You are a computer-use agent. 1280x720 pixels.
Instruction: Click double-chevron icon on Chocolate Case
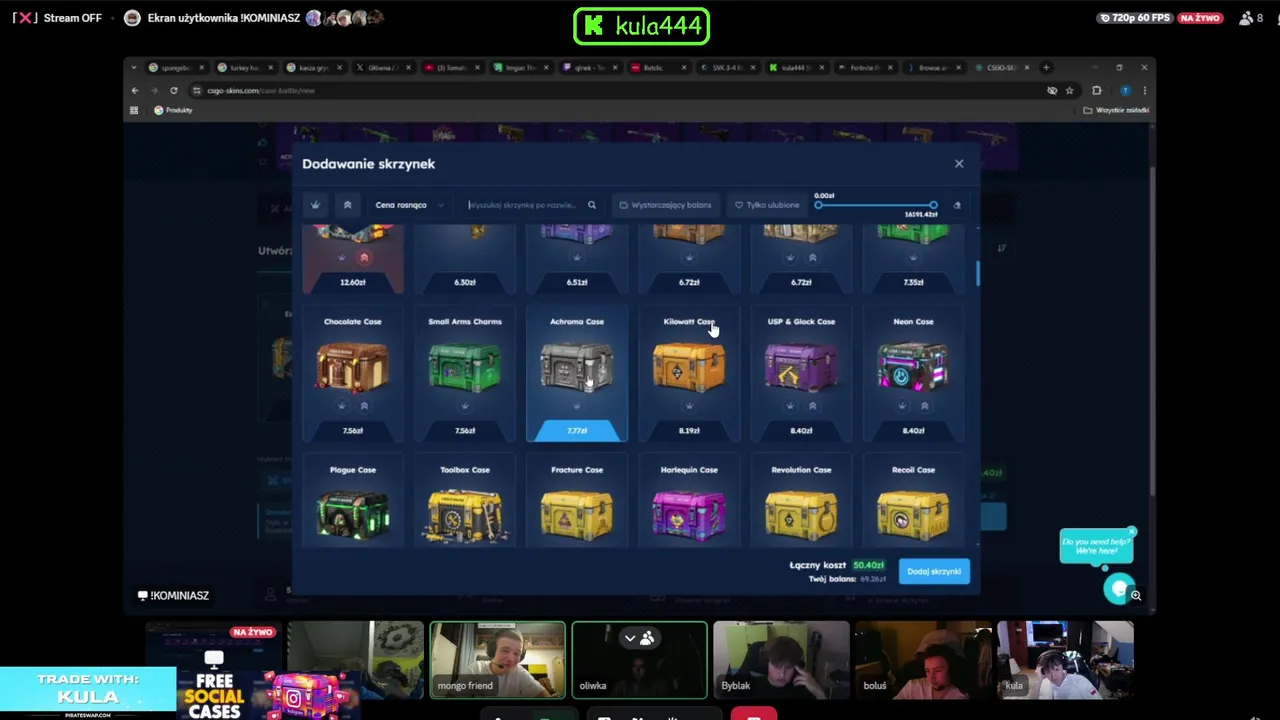(x=364, y=406)
